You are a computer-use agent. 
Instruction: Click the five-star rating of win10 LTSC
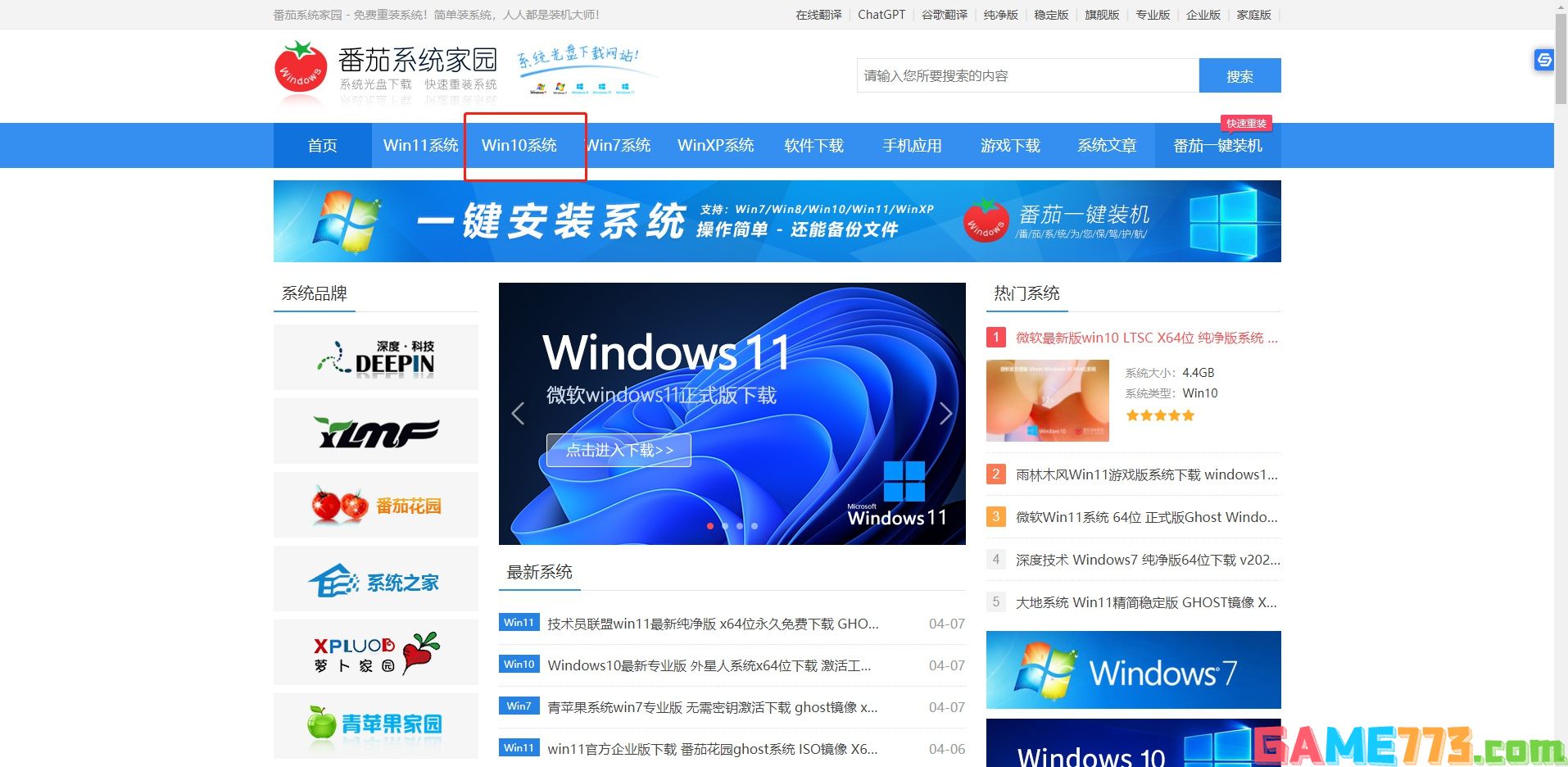click(x=1160, y=415)
